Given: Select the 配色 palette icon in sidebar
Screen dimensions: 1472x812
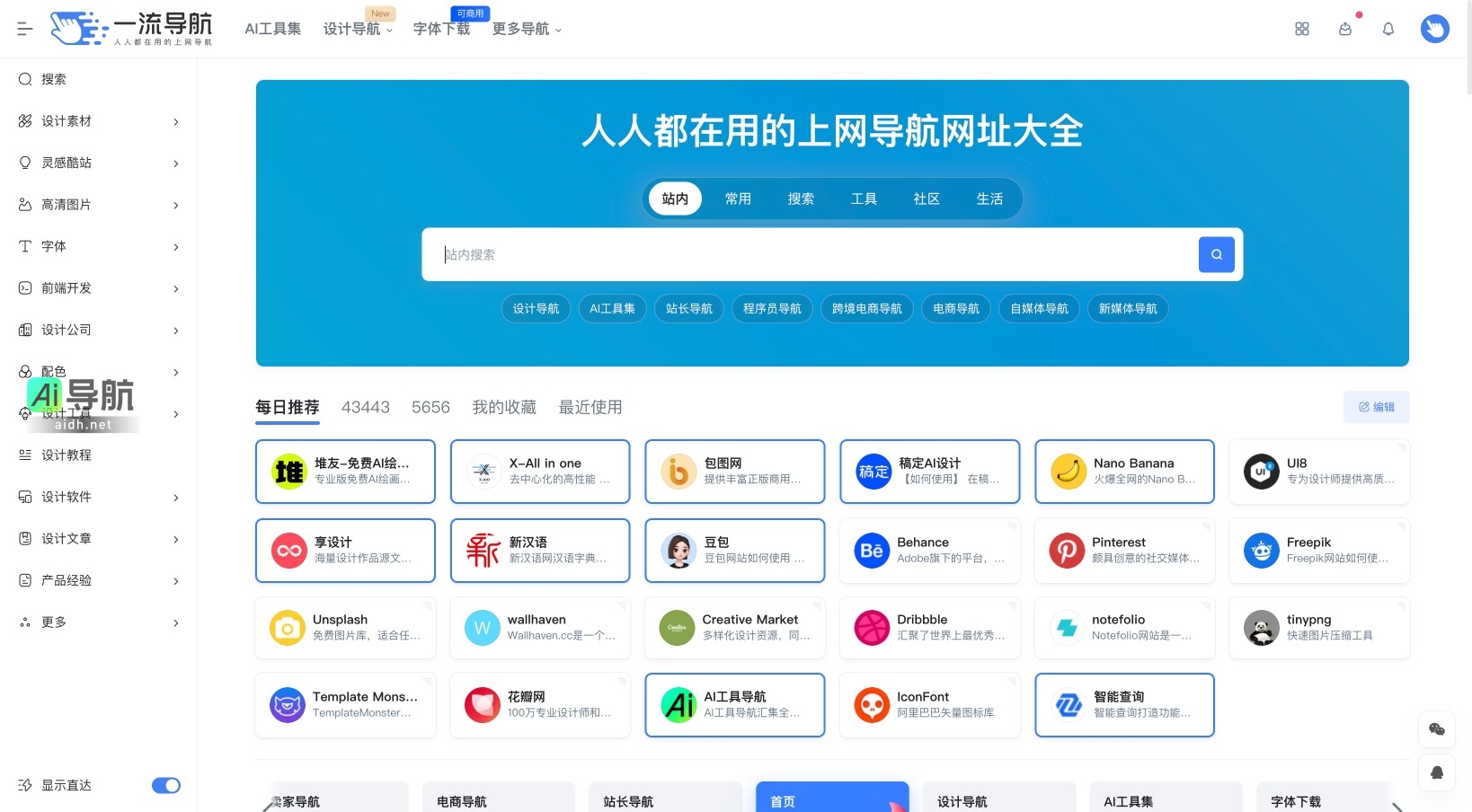Looking at the screenshot, I should point(24,372).
